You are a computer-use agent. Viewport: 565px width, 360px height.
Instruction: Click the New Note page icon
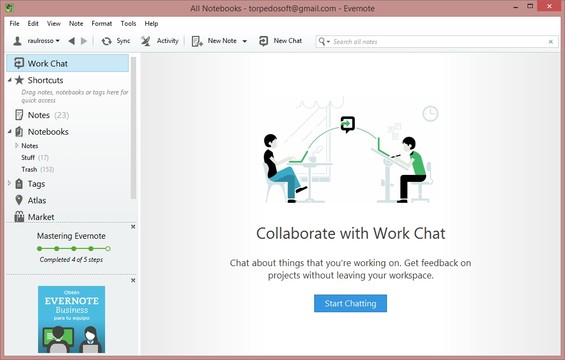(x=197, y=41)
